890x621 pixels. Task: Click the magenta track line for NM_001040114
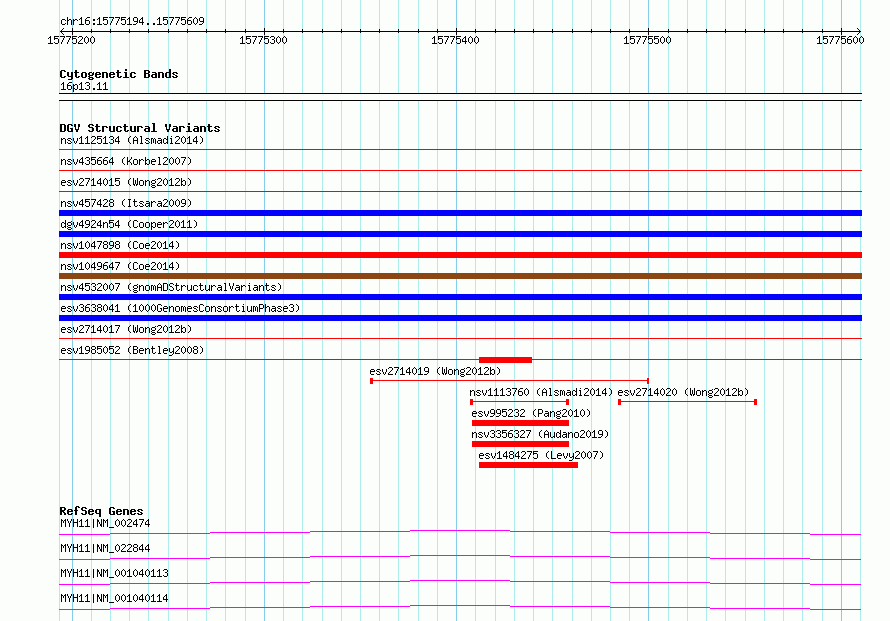(x=460, y=607)
